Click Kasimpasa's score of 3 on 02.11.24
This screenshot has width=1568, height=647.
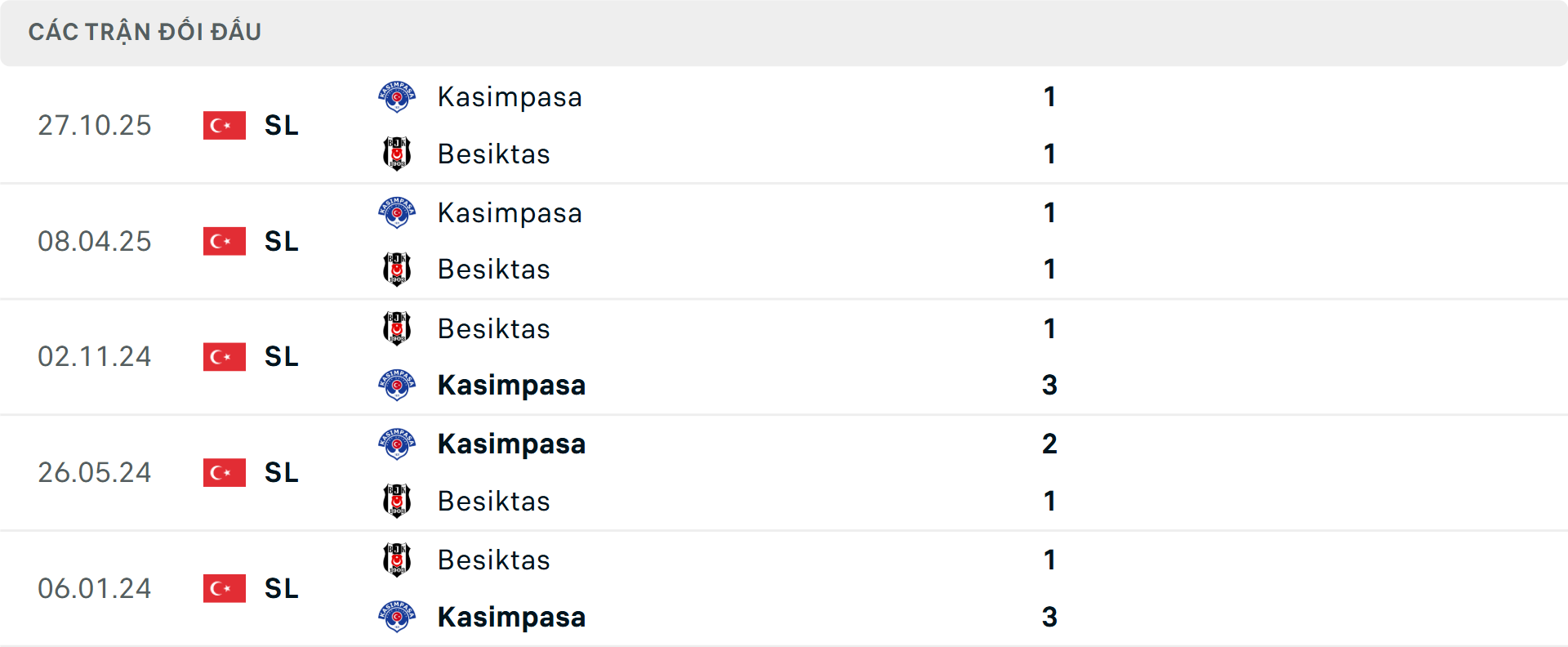(x=1049, y=386)
